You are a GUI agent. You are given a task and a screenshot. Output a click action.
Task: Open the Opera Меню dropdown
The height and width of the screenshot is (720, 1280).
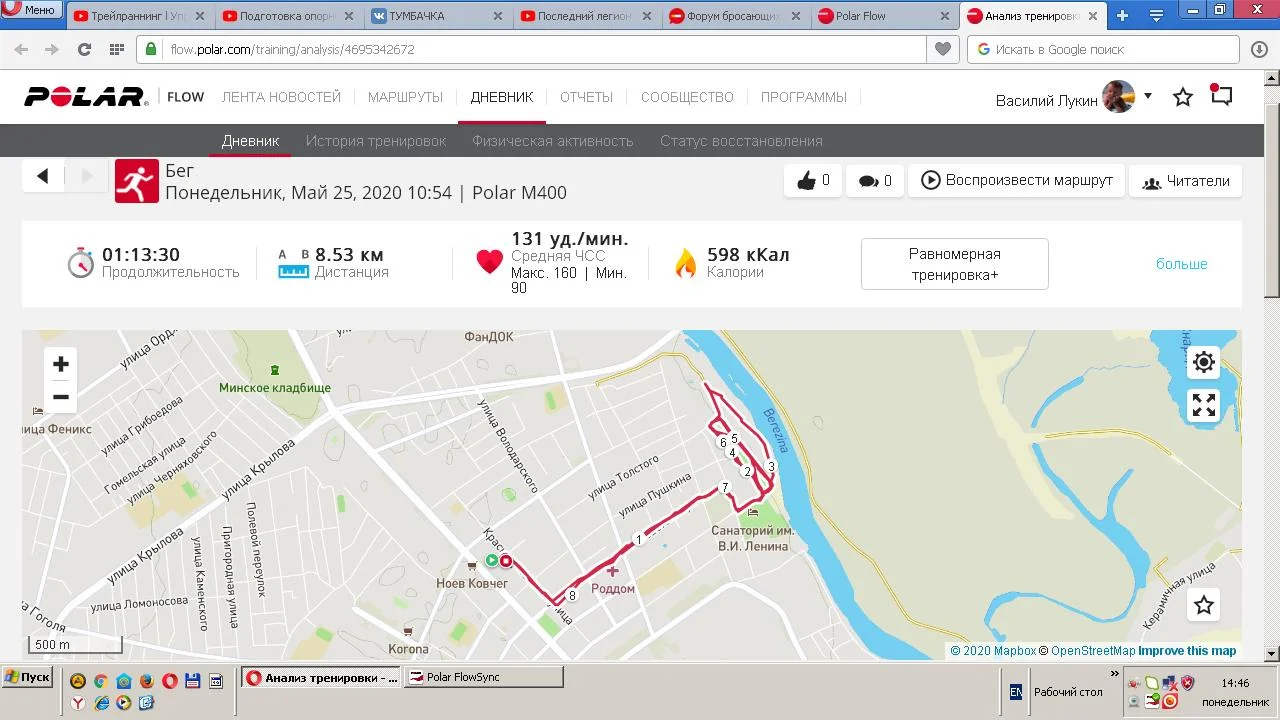click(x=30, y=10)
